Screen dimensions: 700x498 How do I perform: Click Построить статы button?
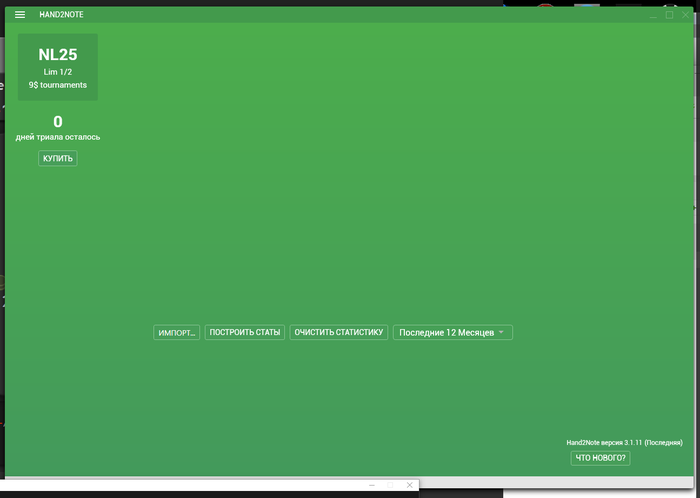(245, 332)
